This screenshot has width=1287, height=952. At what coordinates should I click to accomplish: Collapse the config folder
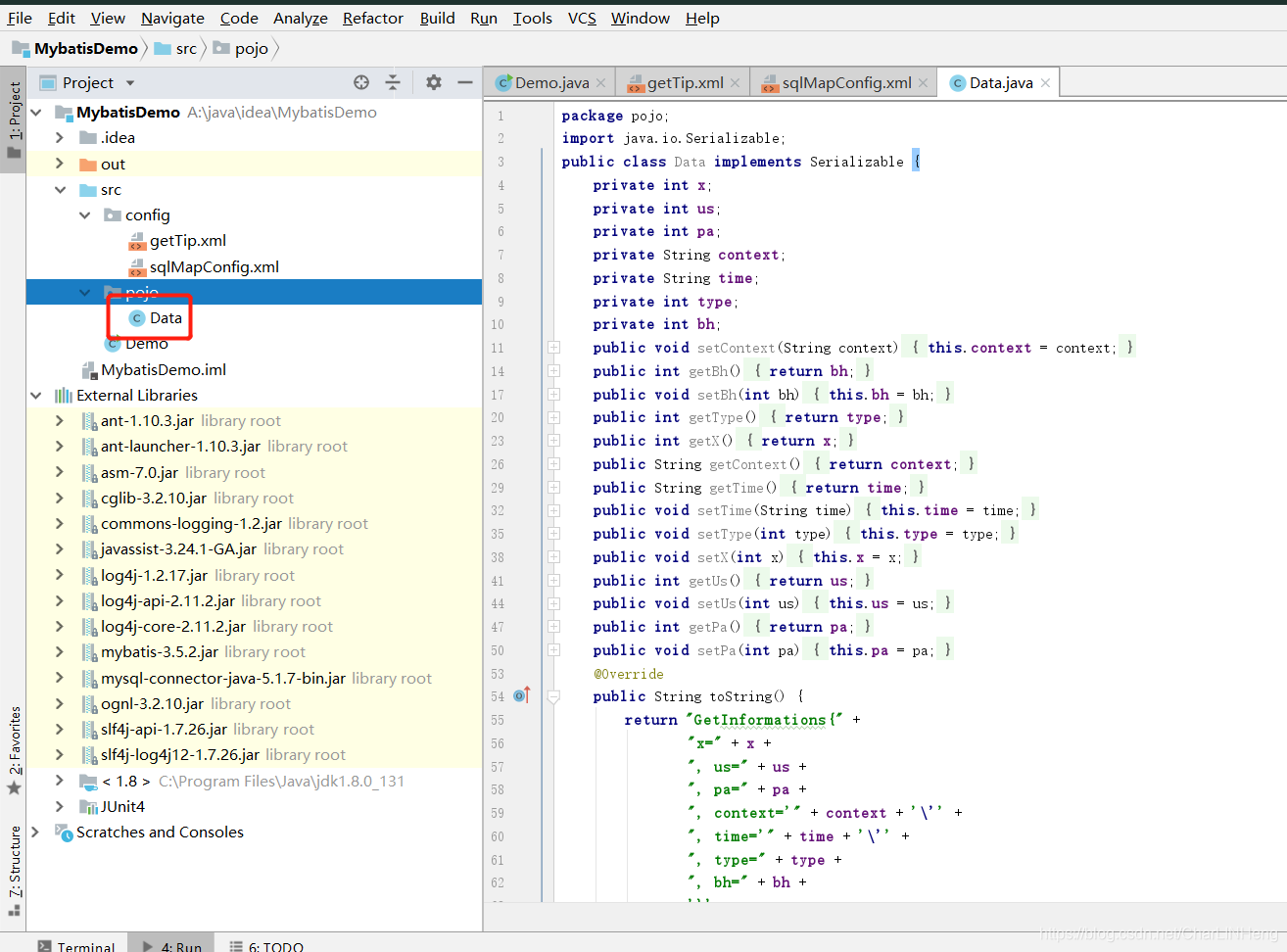(85, 215)
